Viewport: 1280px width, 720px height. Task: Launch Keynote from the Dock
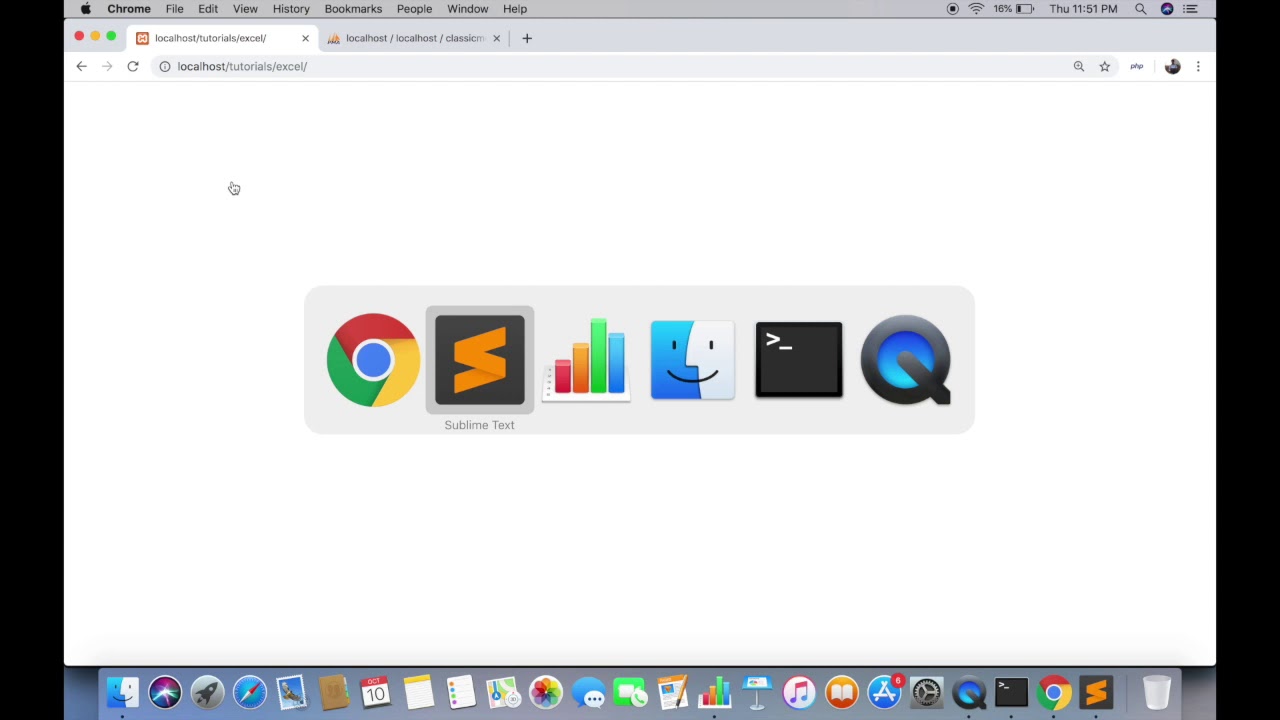pyautogui.click(x=757, y=692)
